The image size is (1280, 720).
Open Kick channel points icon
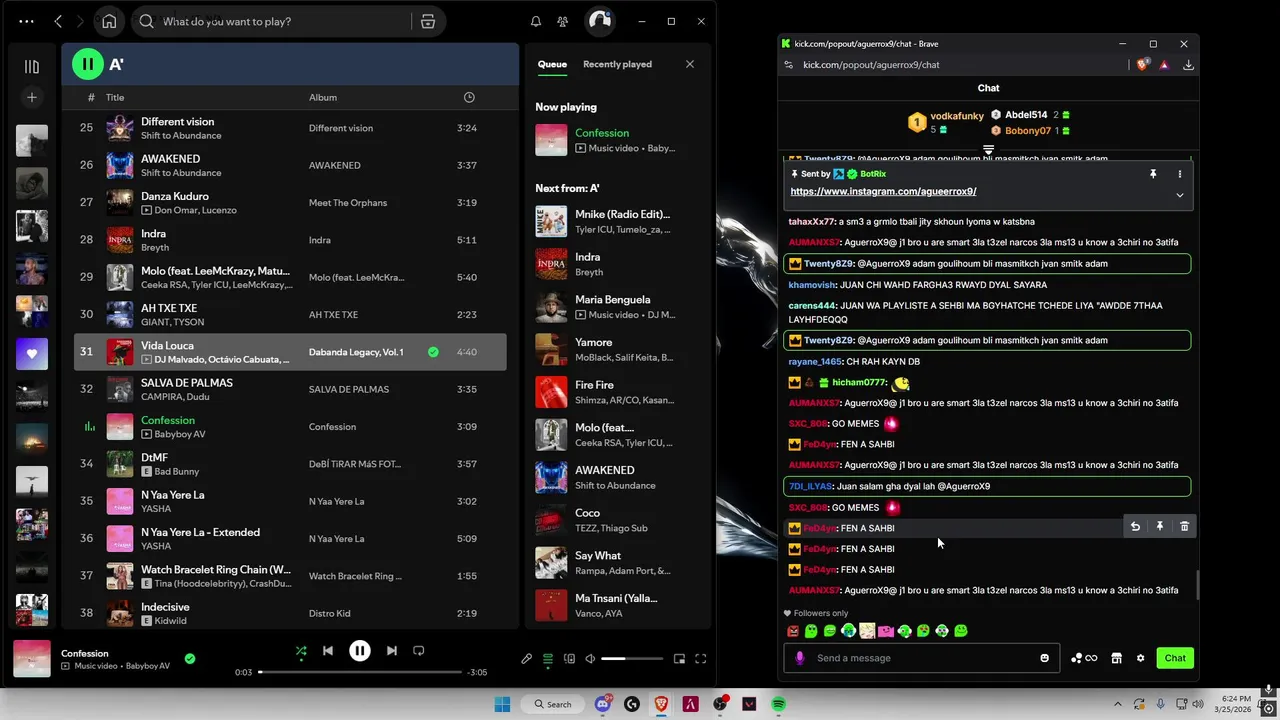click(1084, 658)
